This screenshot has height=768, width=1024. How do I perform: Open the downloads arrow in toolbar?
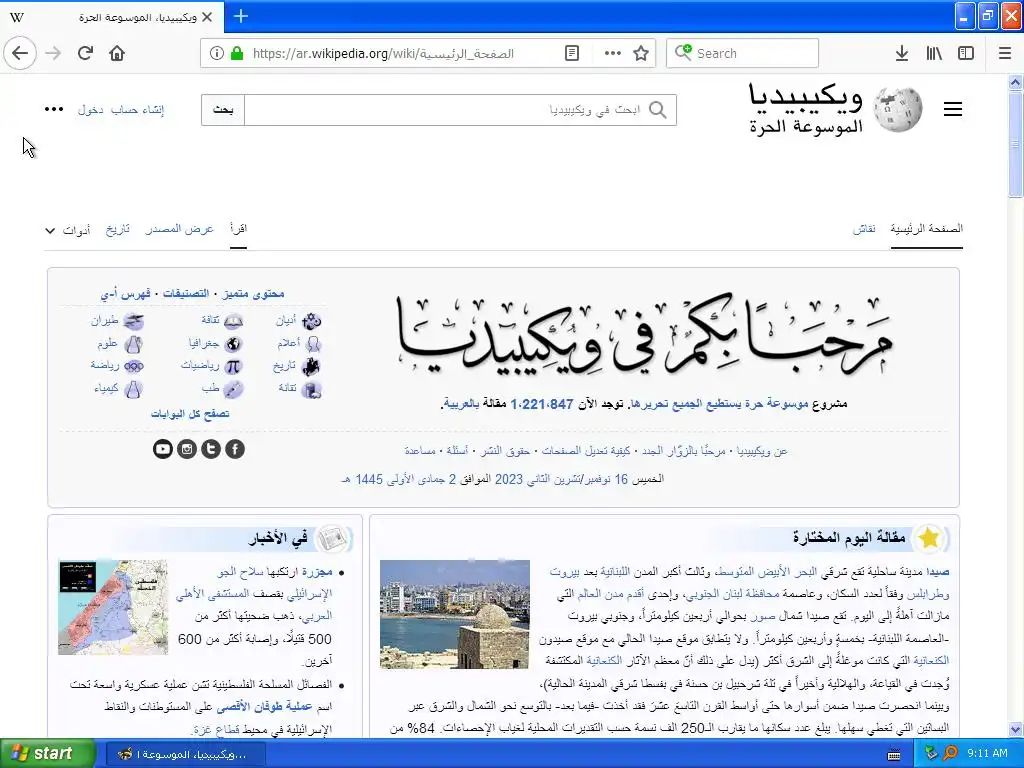(x=901, y=53)
